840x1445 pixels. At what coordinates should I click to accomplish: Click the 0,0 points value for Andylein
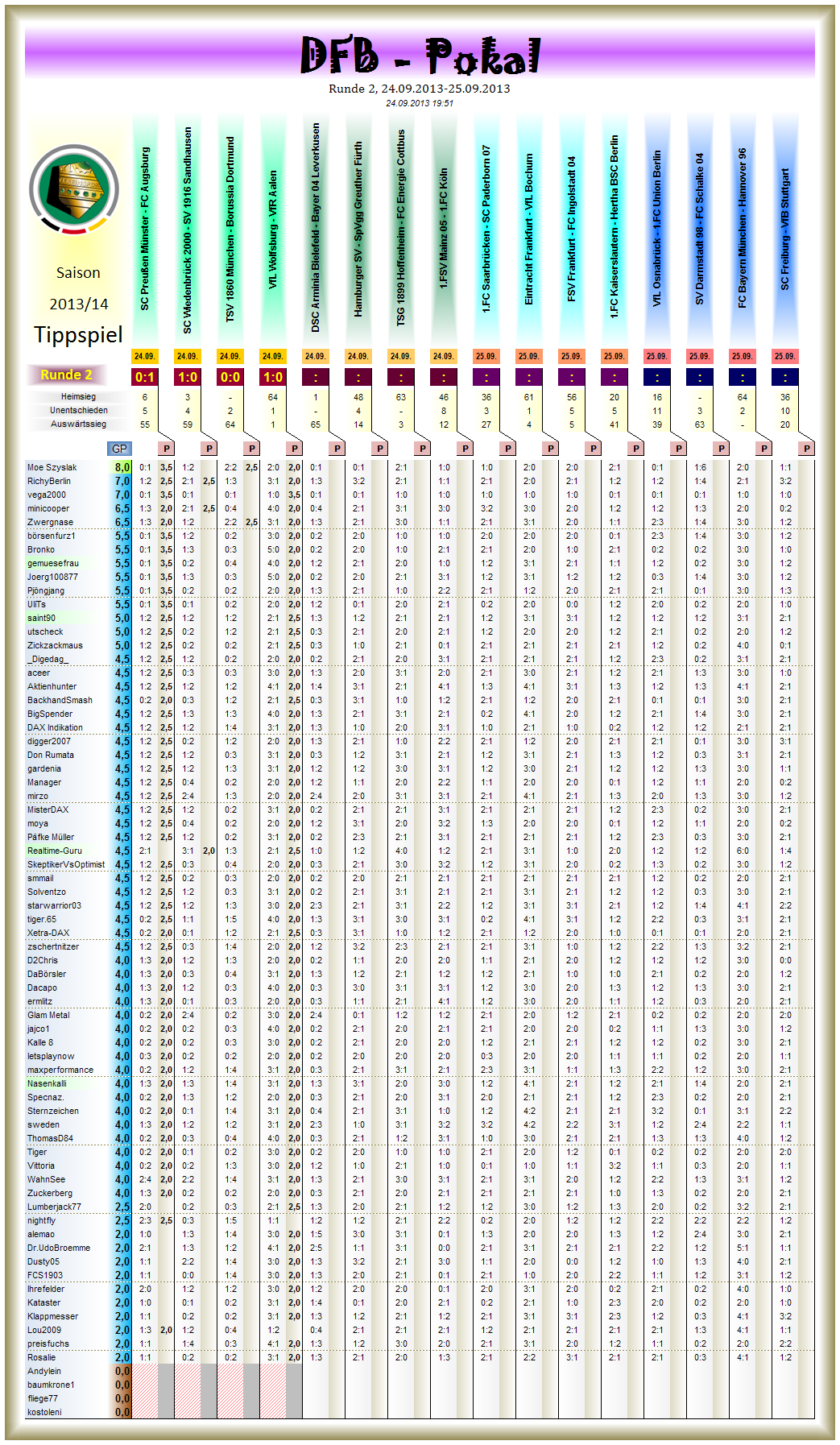pos(122,1371)
